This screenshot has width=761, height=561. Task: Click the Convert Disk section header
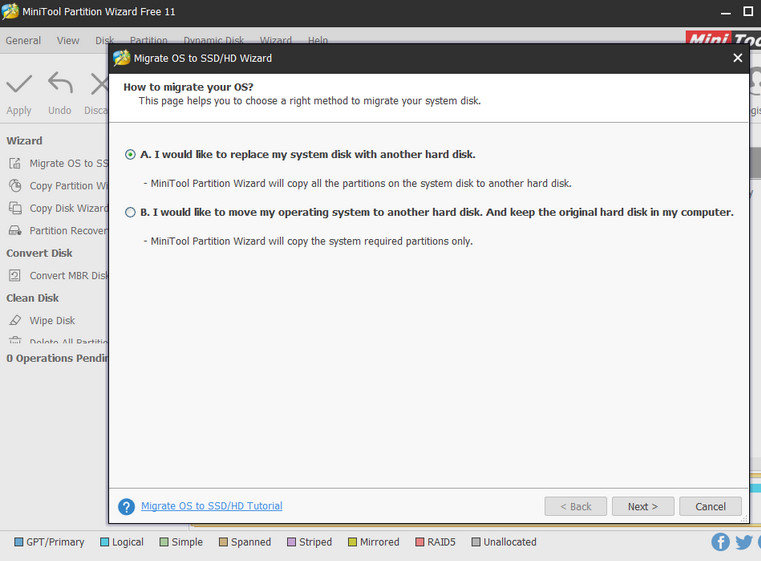pyautogui.click(x=39, y=253)
